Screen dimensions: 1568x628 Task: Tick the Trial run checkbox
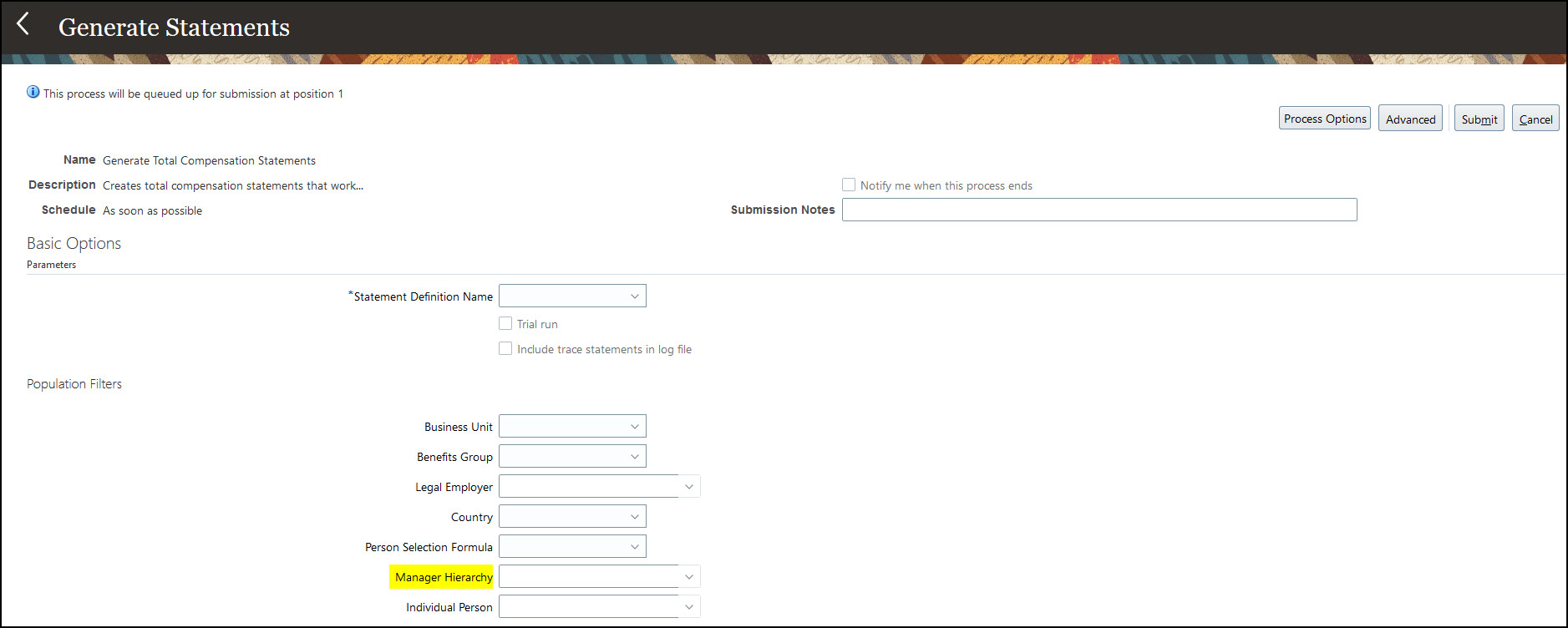pos(505,323)
